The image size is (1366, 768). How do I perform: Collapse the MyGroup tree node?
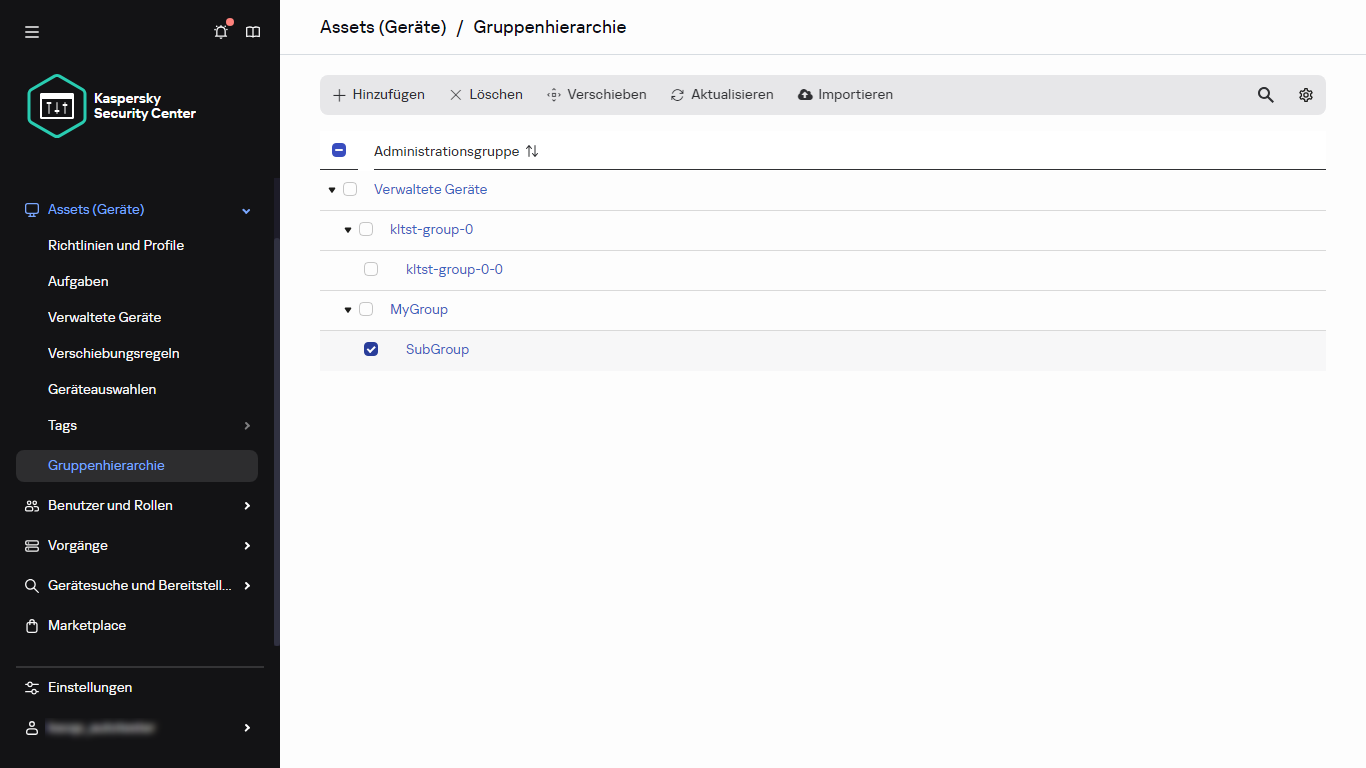point(347,309)
